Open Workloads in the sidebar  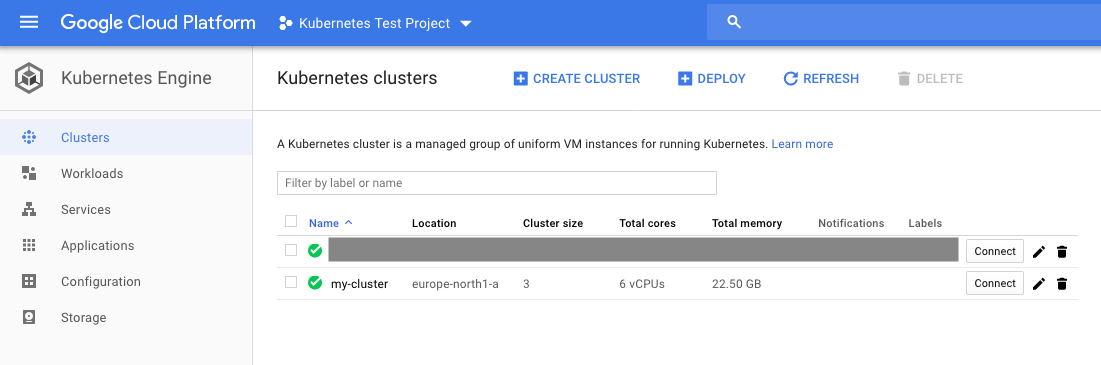(x=126, y=173)
